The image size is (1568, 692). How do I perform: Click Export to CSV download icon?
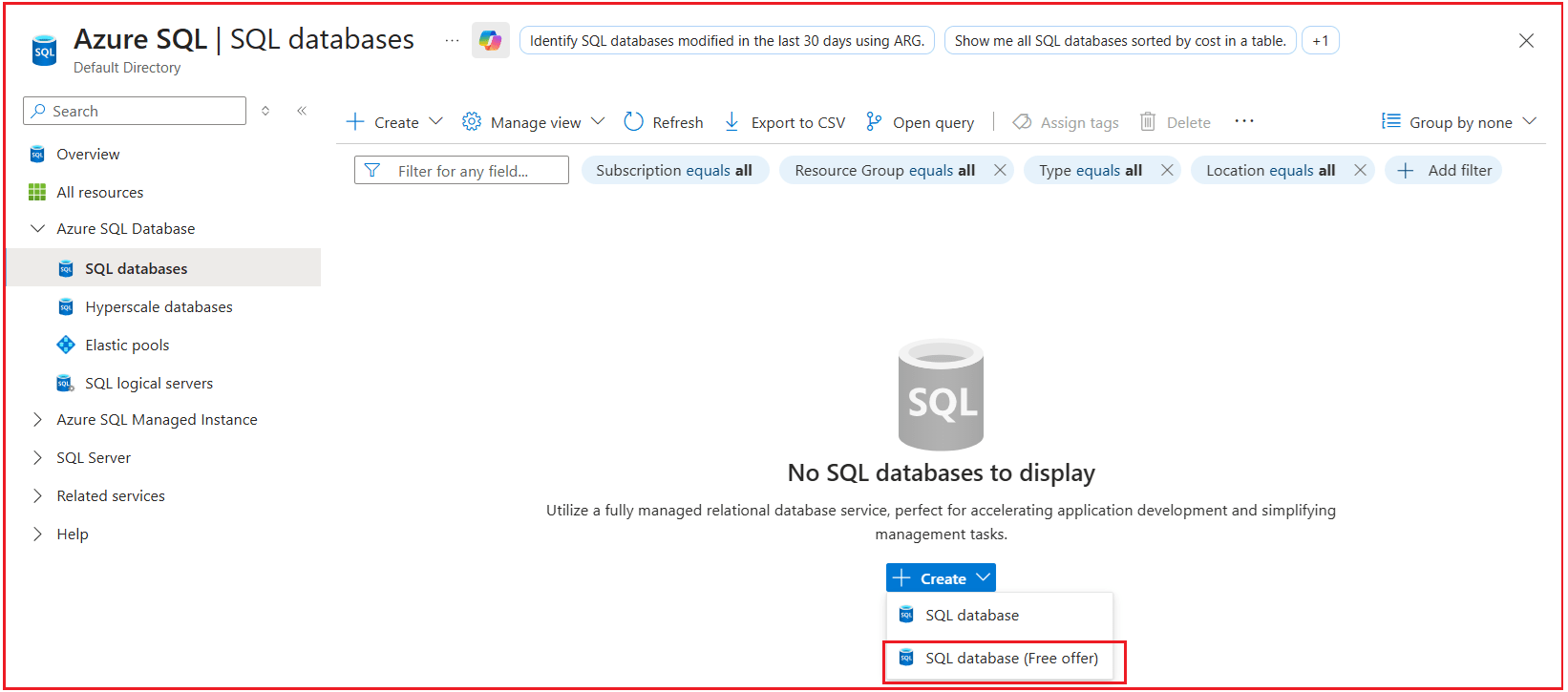point(731,121)
